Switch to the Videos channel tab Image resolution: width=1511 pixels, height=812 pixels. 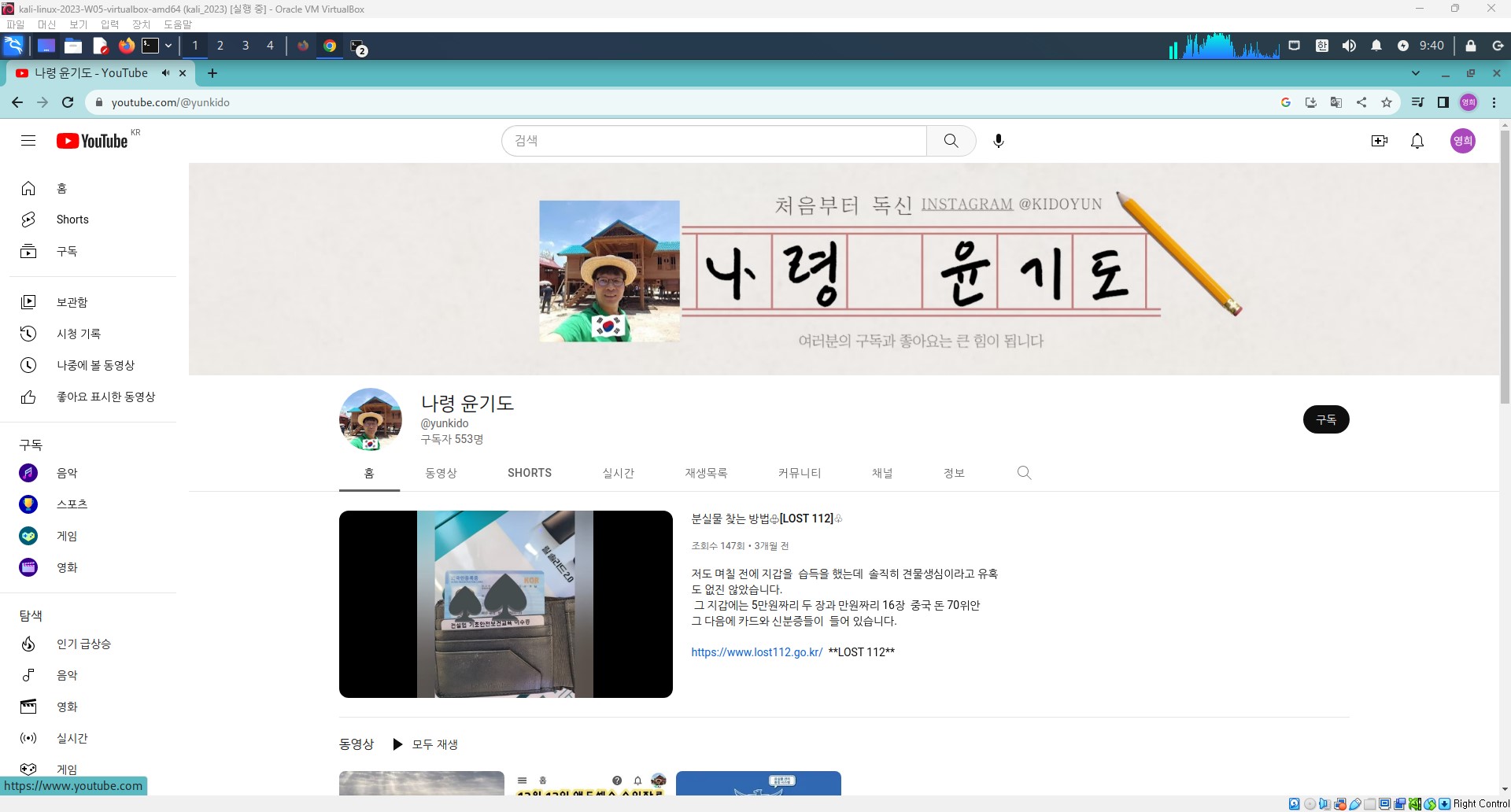coord(441,473)
